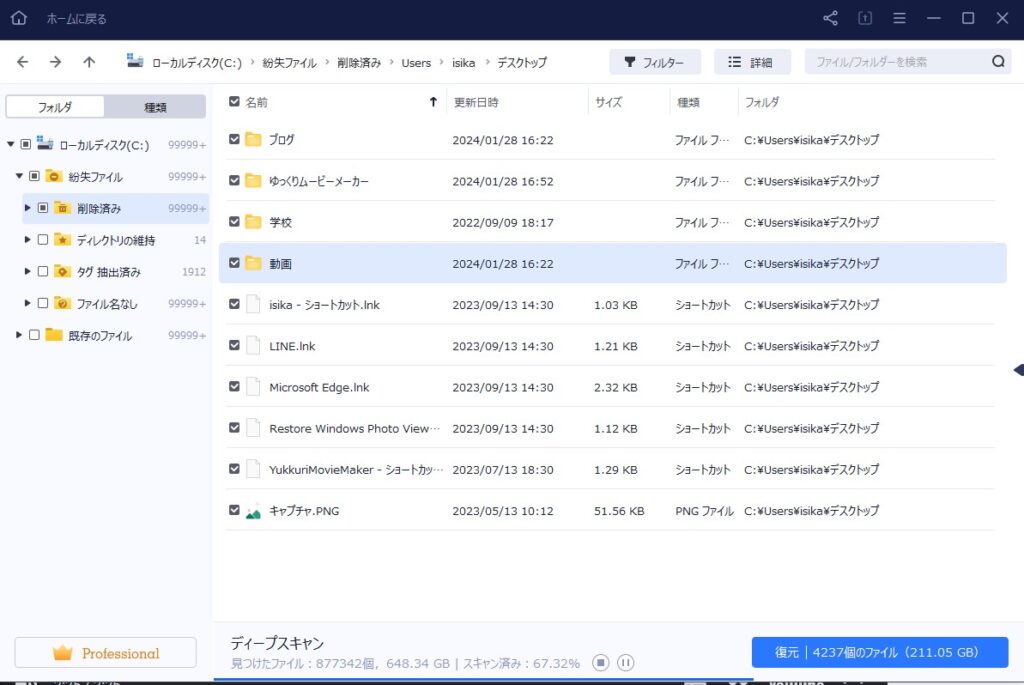Open the フィルター dropdown button
Image resolution: width=1024 pixels, height=685 pixels.
[654, 62]
